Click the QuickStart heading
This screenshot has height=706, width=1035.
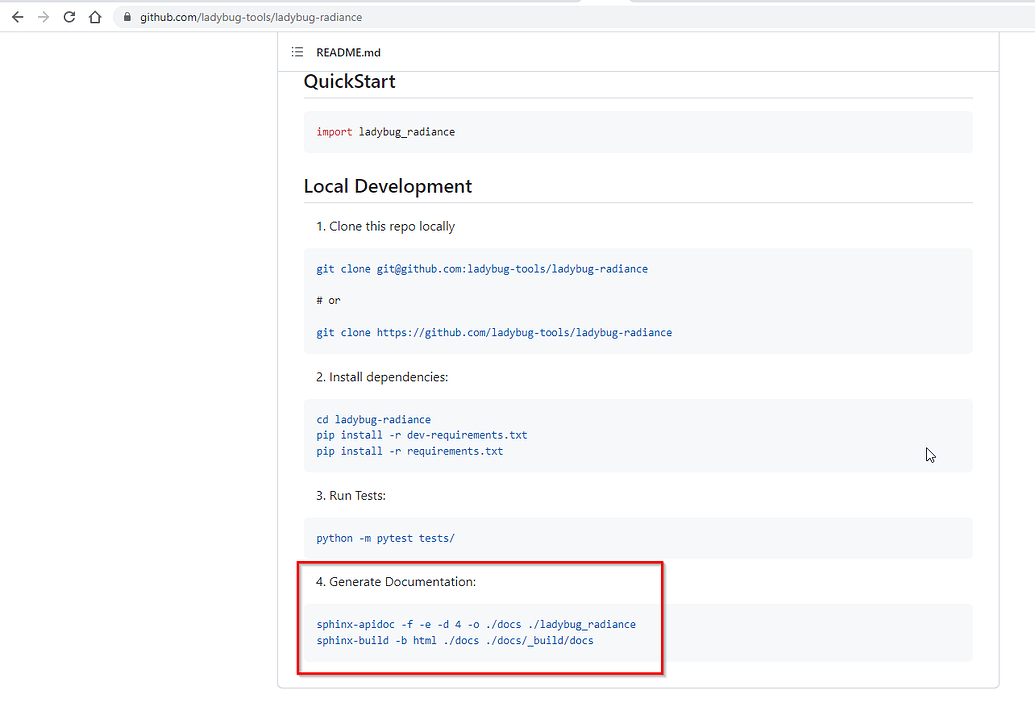click(349, 82)
